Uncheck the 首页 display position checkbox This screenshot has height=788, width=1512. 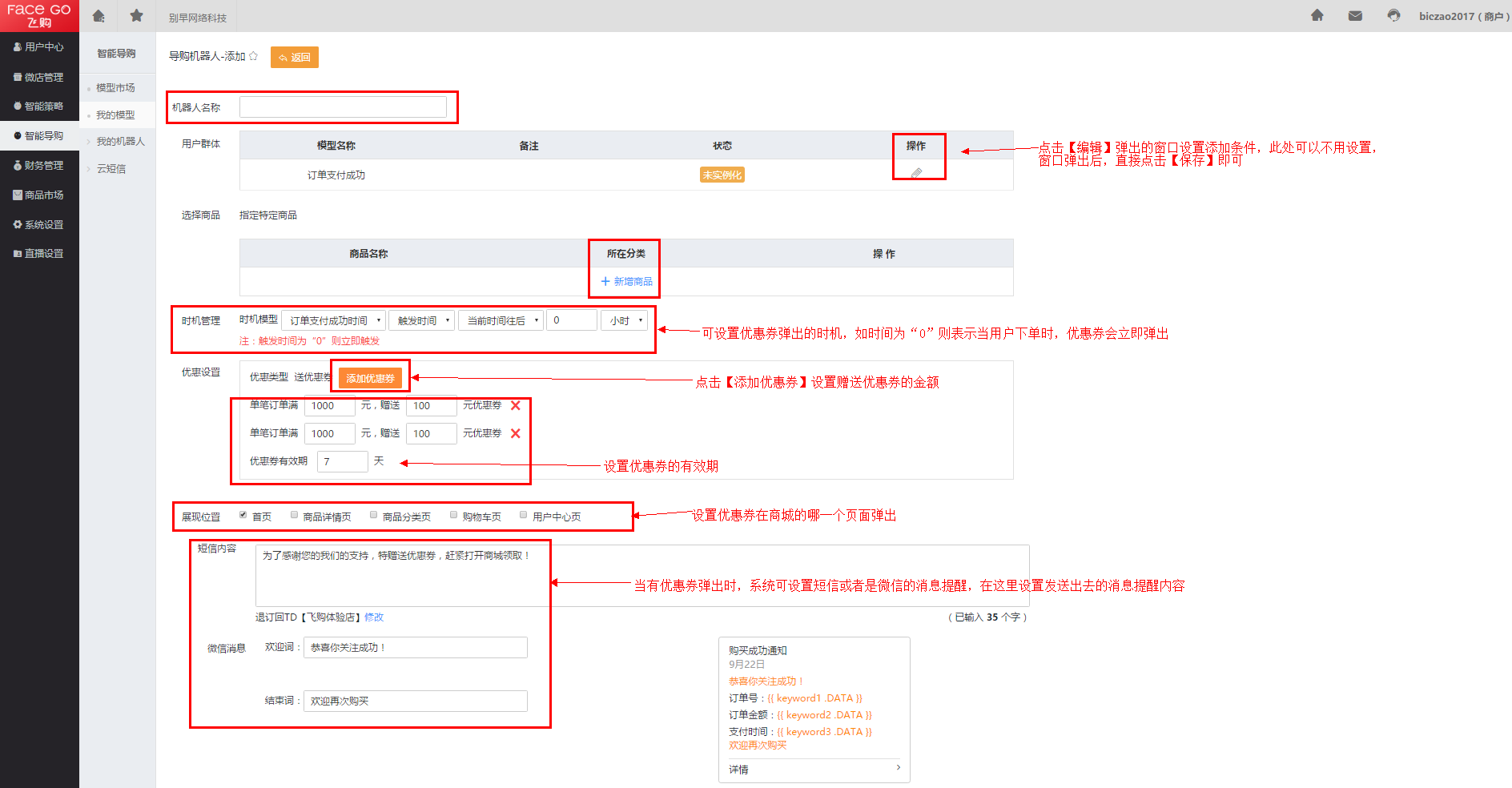point(243,515)
